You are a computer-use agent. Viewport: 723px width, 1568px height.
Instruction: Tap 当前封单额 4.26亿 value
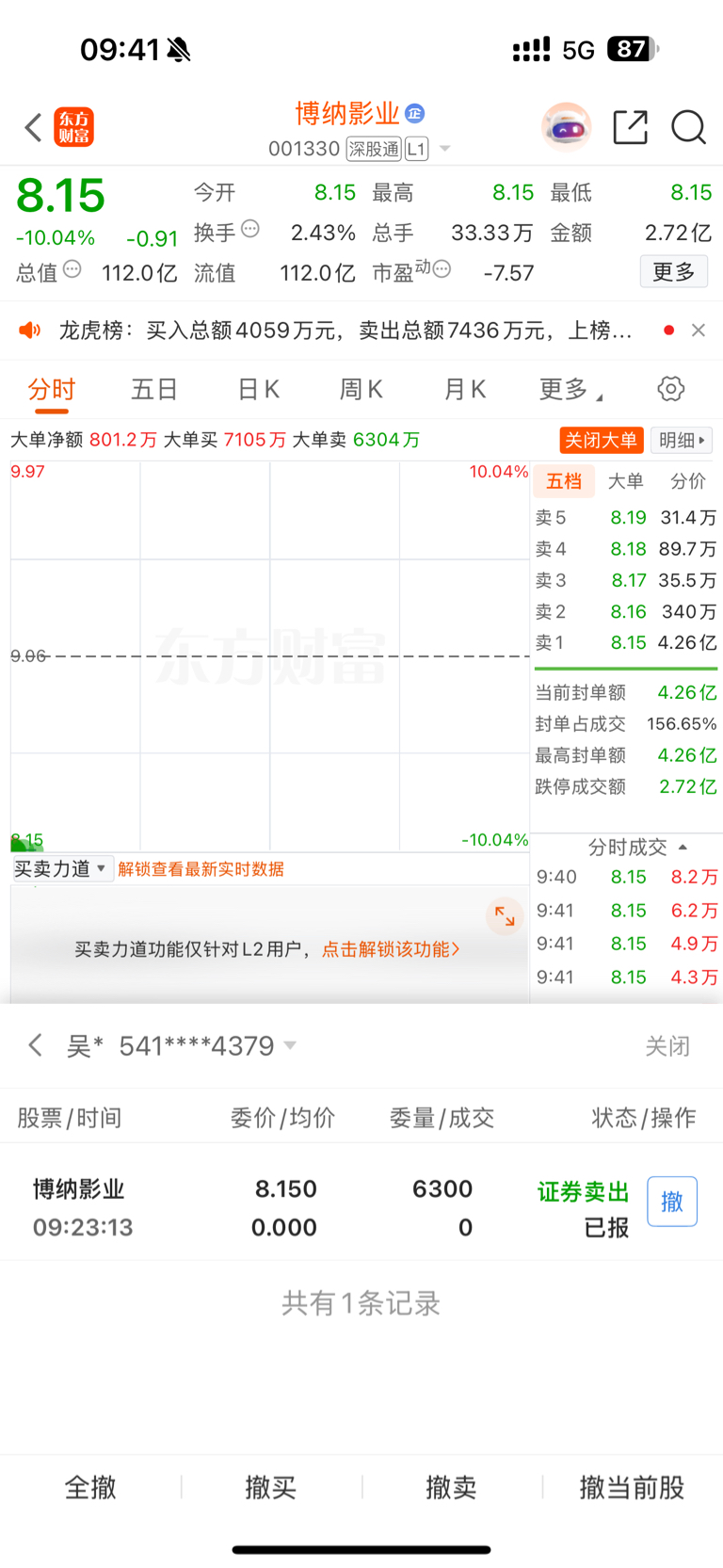click(687, 692)
